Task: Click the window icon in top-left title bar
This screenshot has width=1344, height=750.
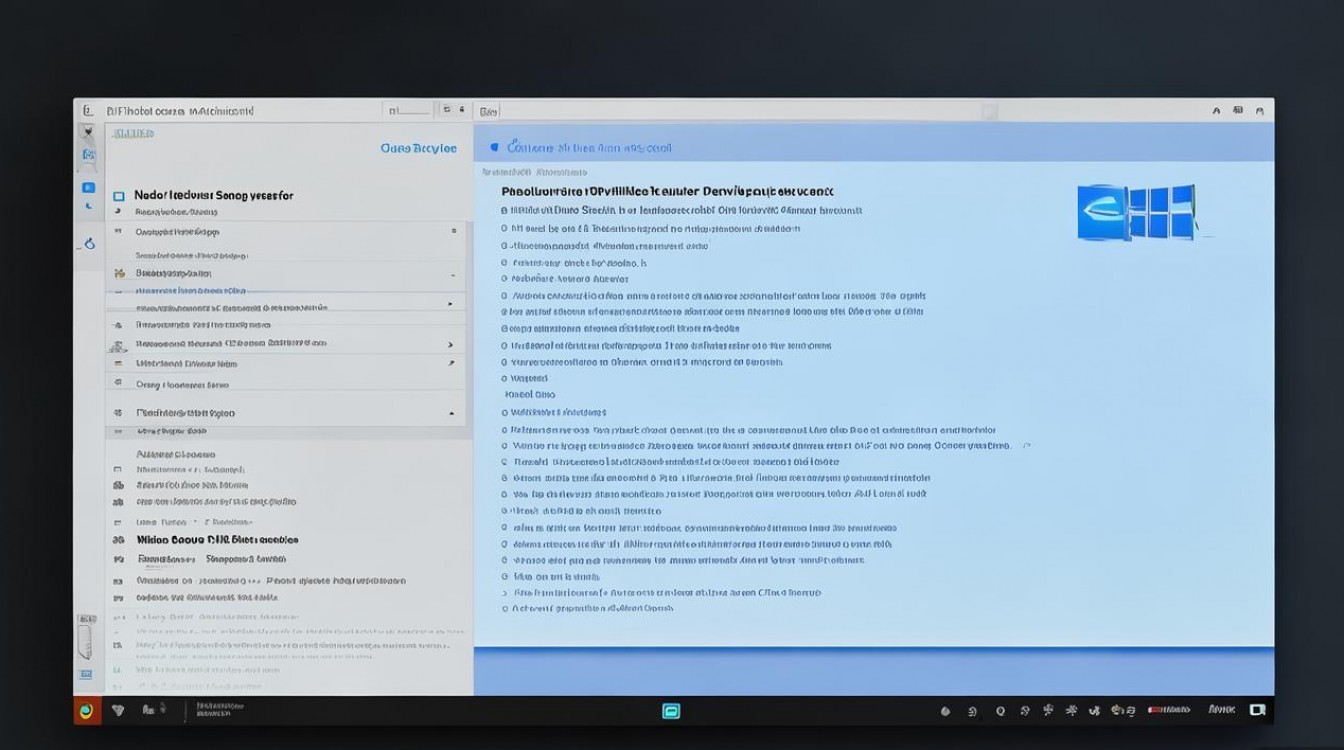Action: click(88, 111)
